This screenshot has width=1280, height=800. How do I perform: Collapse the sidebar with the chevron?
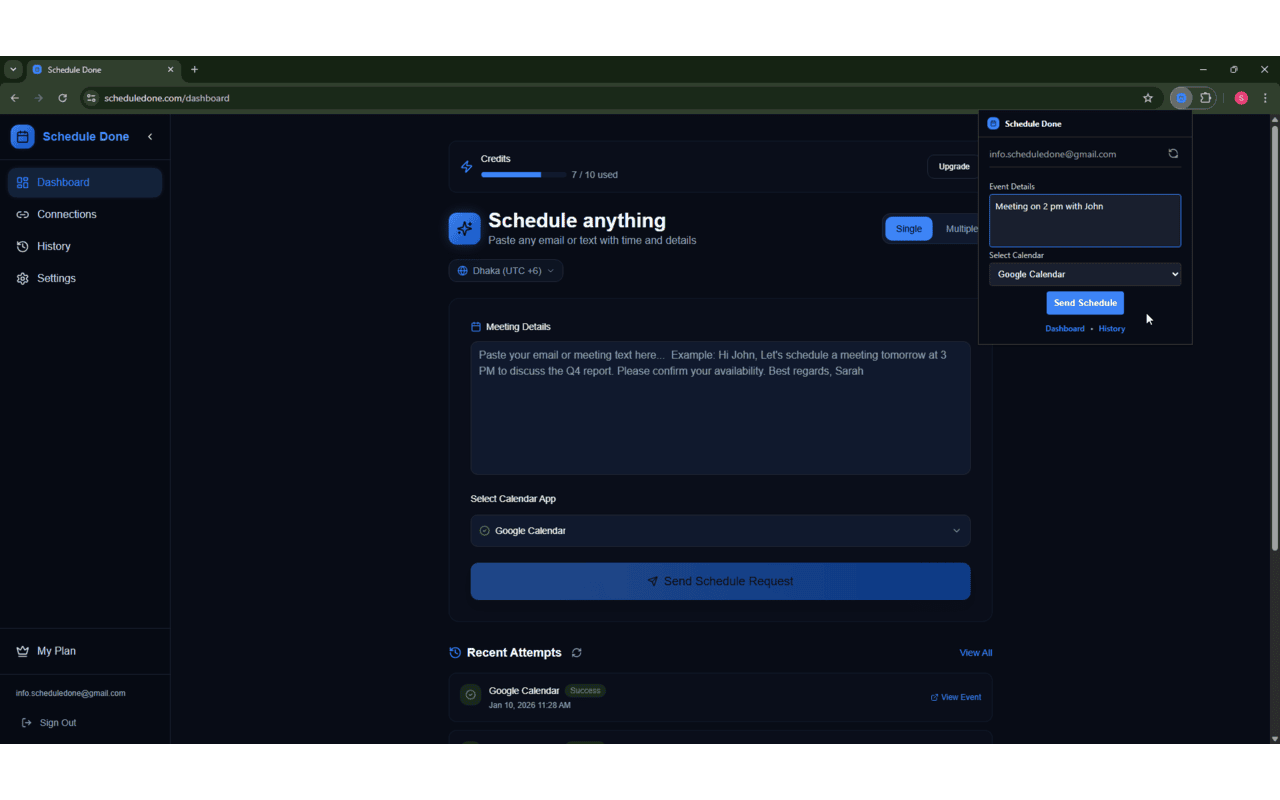150,136
